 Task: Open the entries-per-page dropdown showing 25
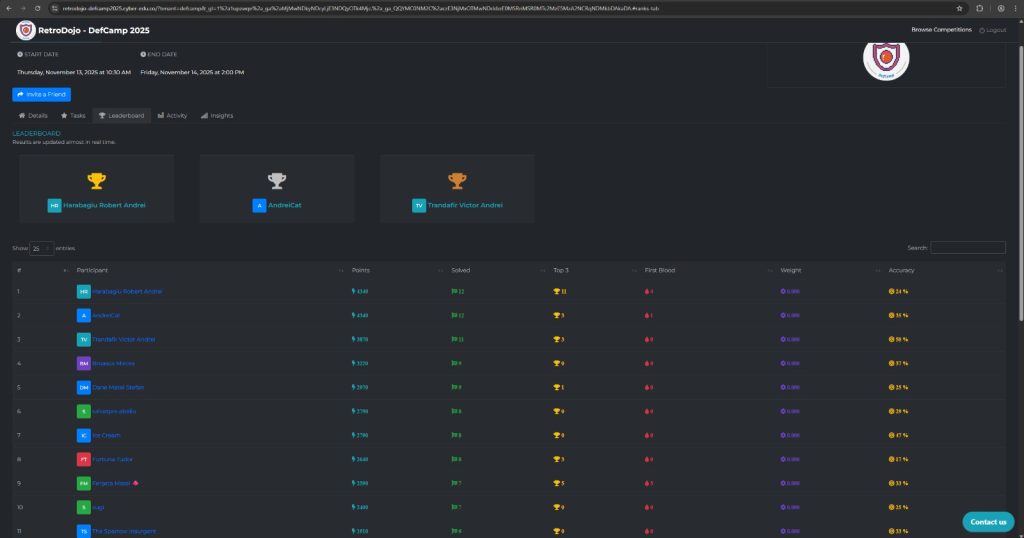click(41, 248)
